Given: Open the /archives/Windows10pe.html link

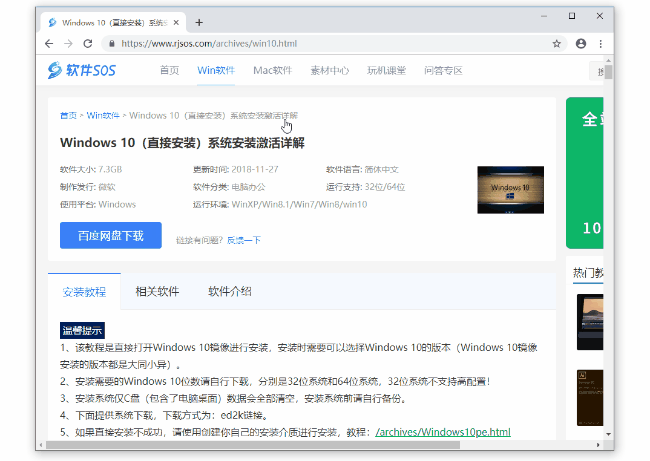Looking at the screenshot, I should 443,432.
